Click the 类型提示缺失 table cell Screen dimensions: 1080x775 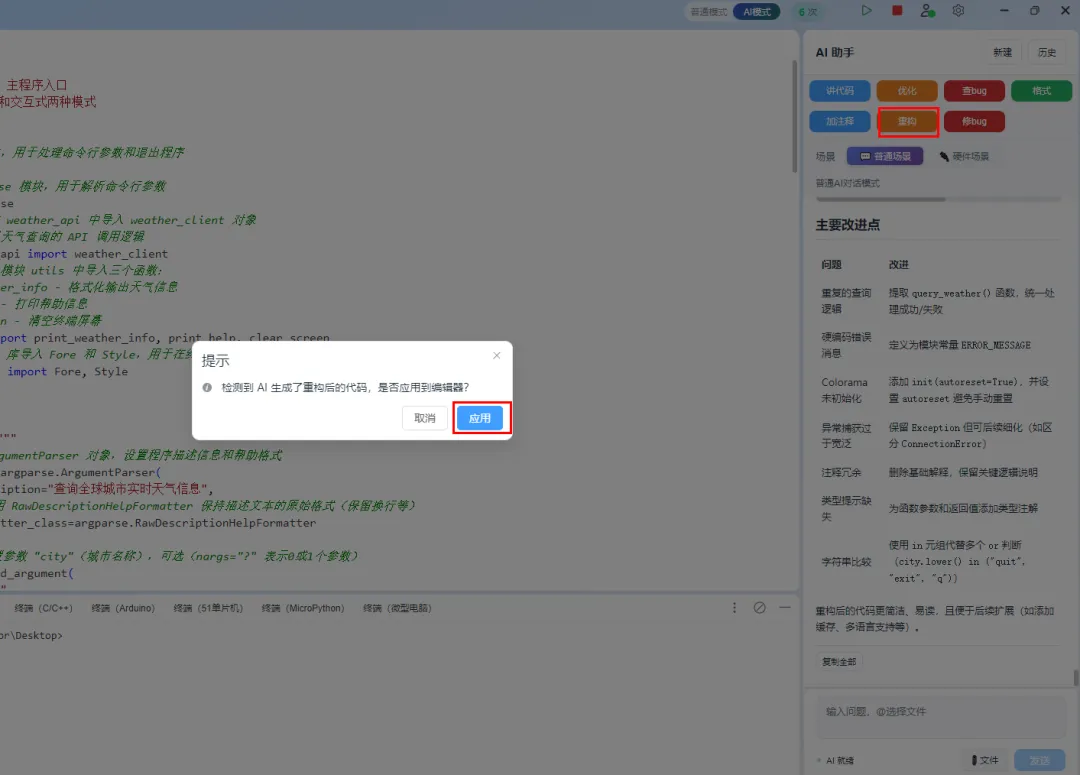[847, 508]
